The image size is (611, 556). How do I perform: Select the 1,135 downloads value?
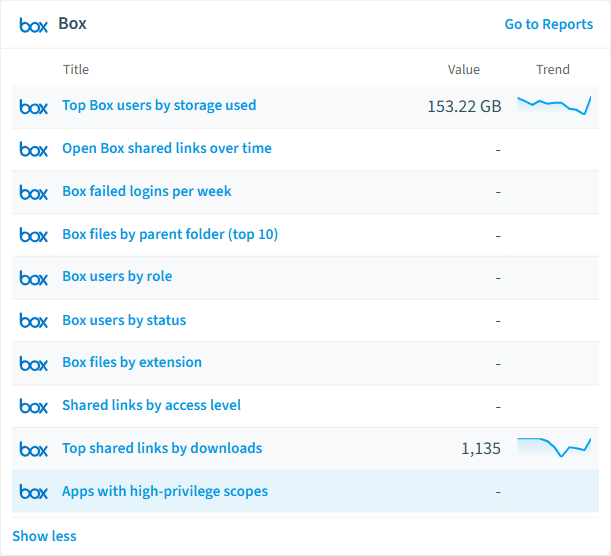point(481,448)
